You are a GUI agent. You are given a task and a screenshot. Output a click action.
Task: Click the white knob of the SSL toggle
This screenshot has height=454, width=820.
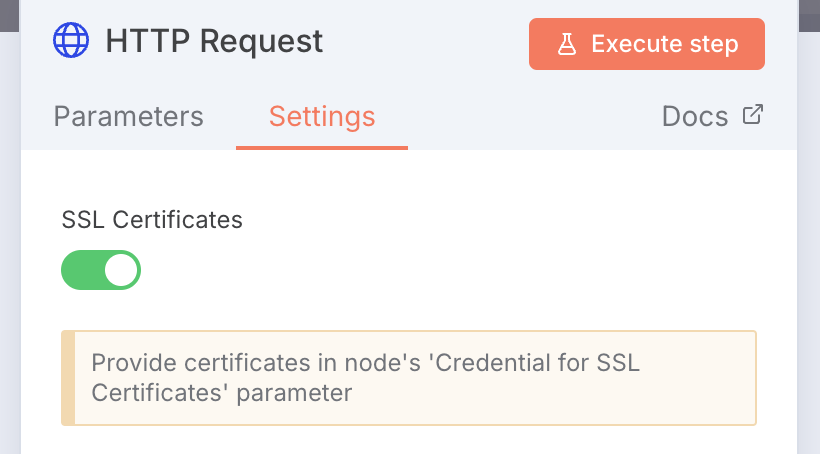click(x=121, y=270)
